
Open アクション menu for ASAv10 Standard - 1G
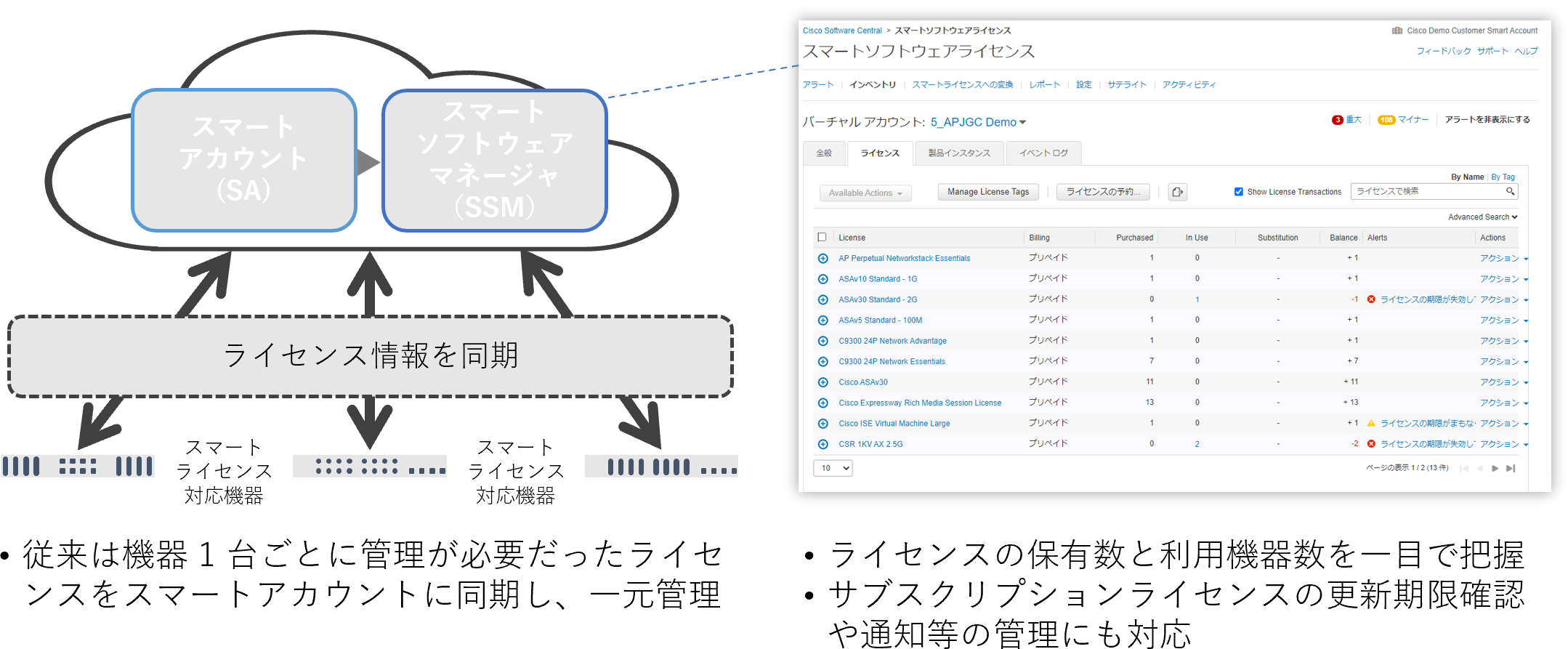click(1504, 279)
